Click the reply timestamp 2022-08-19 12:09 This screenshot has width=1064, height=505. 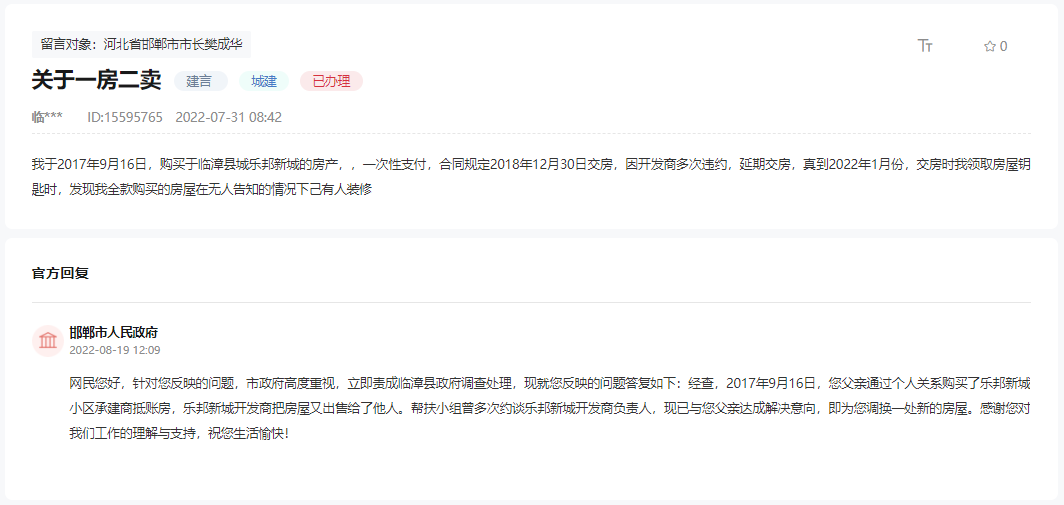(115, 350)
